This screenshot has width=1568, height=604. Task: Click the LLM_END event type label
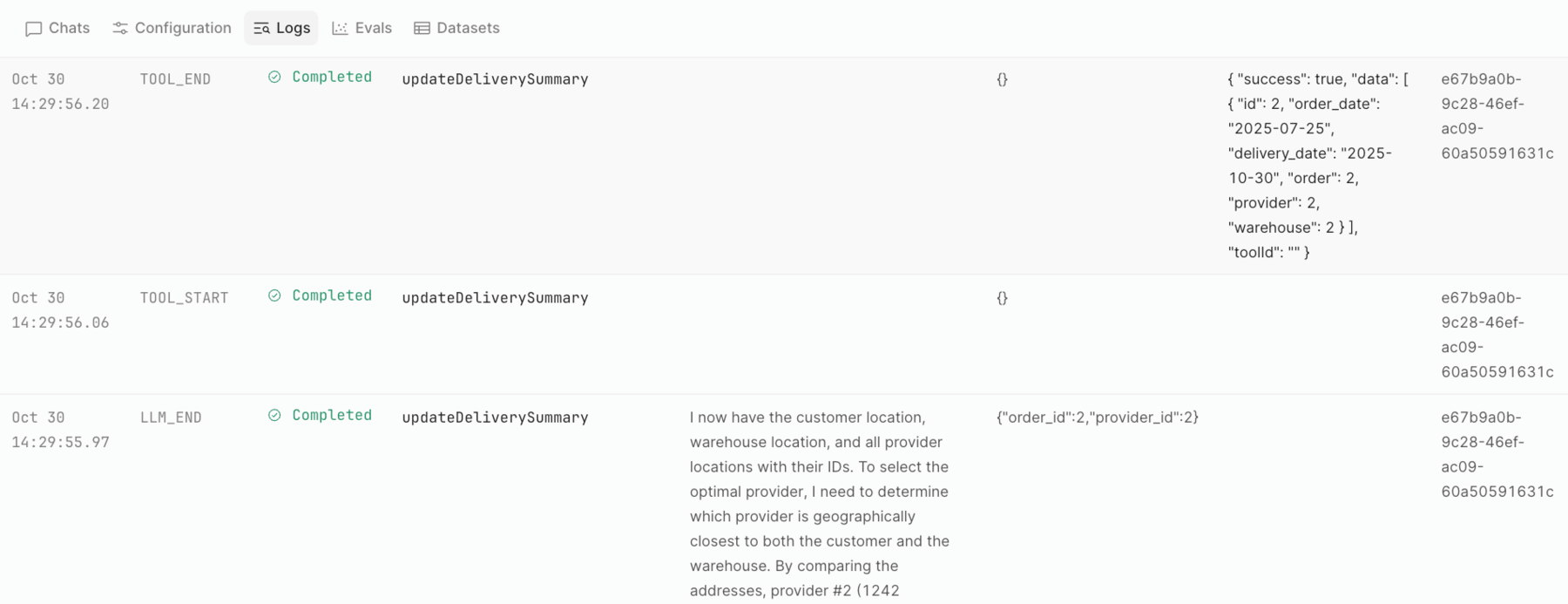[171, 417]
